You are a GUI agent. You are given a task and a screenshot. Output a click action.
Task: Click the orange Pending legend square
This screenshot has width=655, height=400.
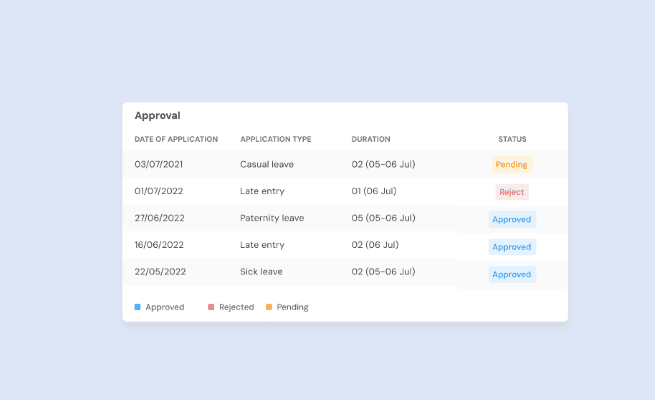coord(269,307)
